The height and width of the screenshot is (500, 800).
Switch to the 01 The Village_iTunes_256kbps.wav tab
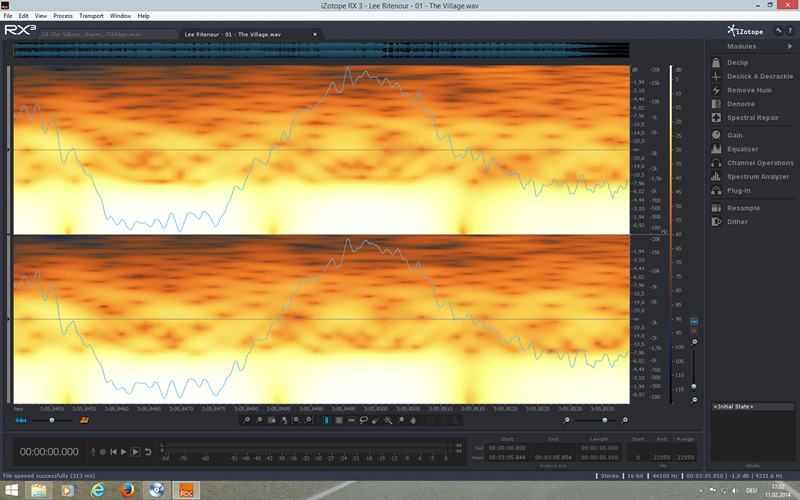105,34
